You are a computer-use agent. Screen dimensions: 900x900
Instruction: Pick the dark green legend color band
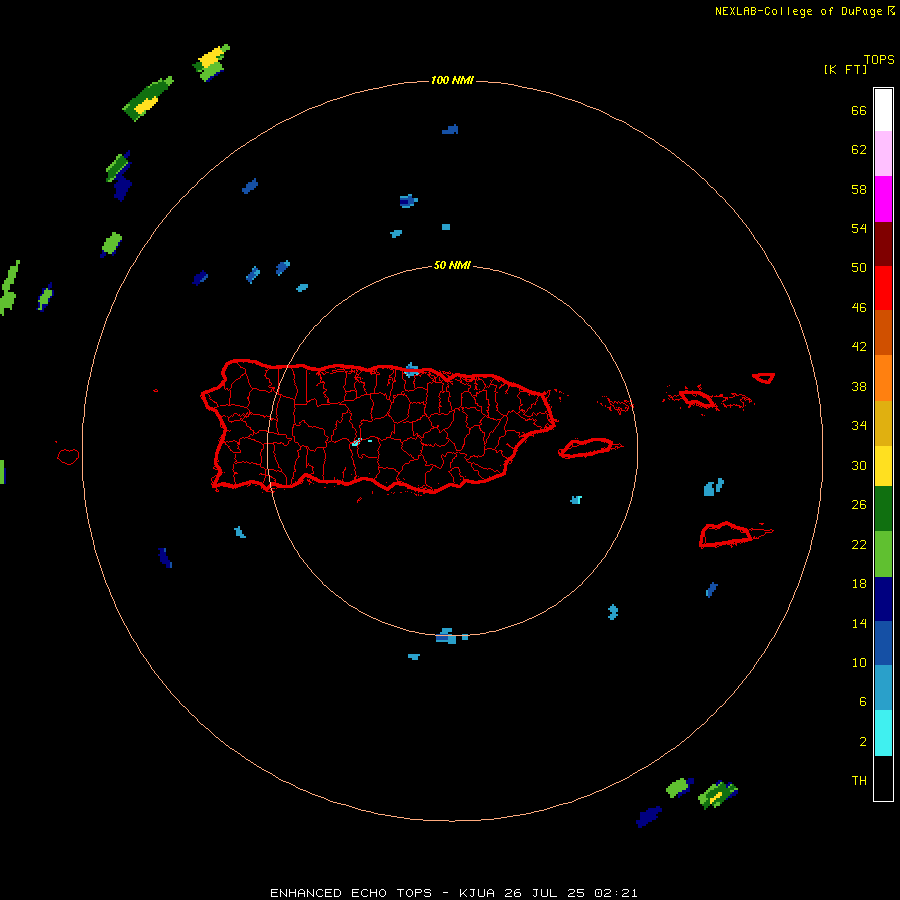point(883,509)
